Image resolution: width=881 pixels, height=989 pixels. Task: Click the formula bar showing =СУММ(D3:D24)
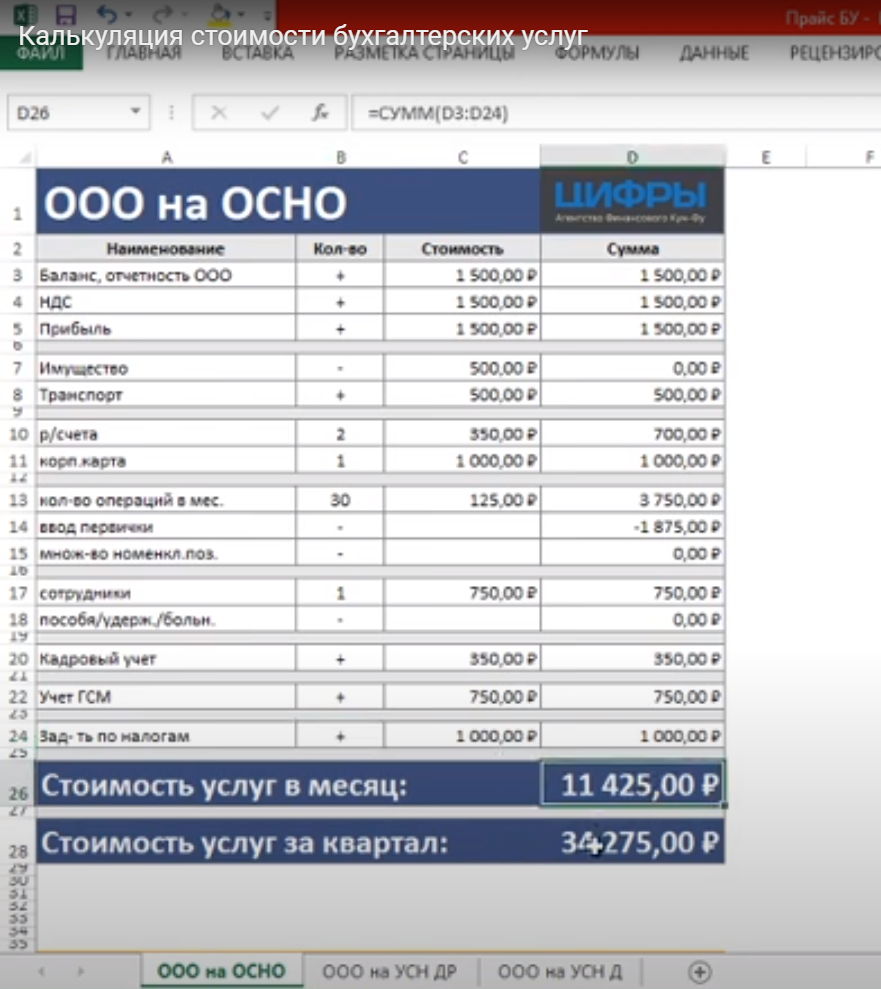[616, 113]
